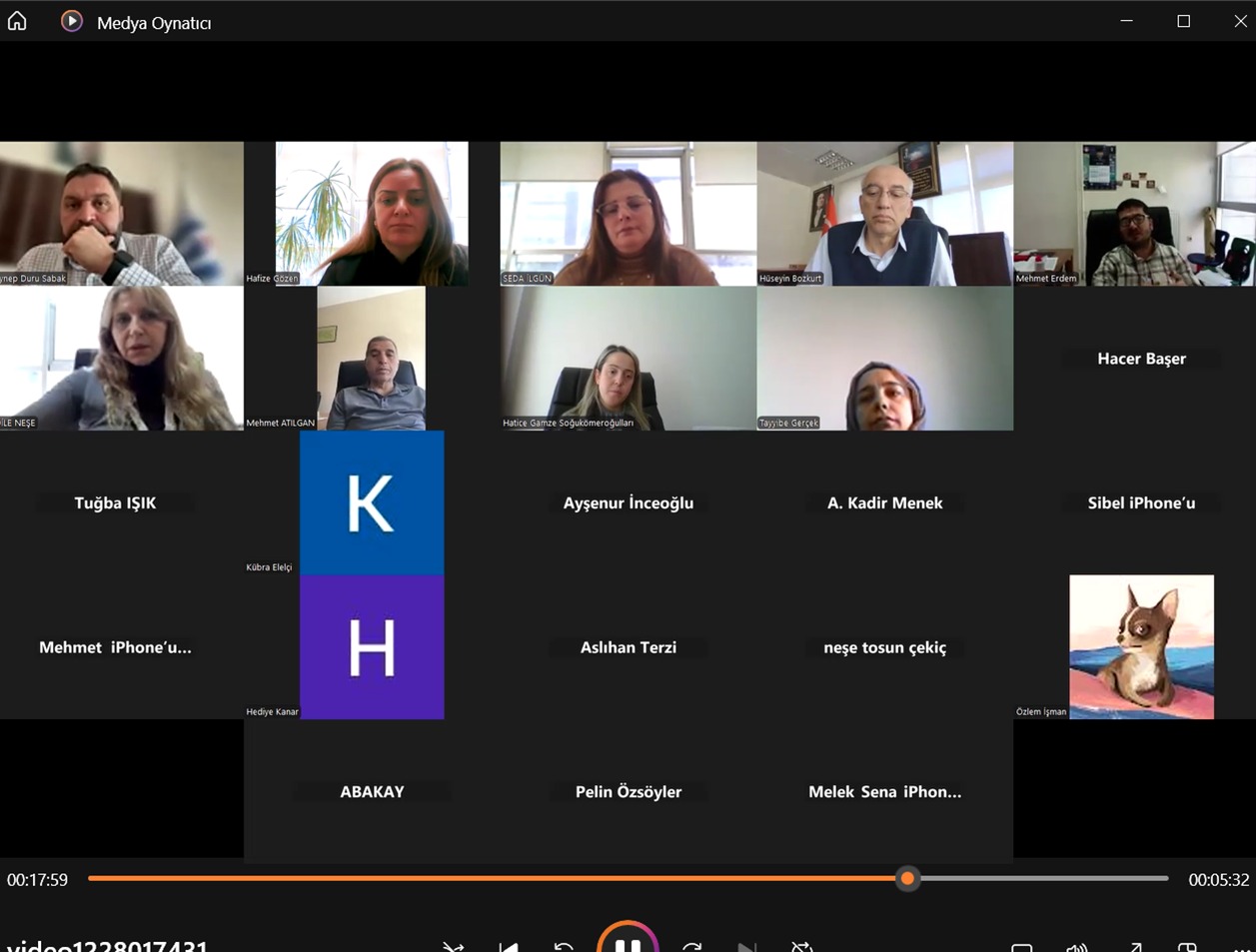
Task: Jump to the previous track
Action: tap(509, 946)
